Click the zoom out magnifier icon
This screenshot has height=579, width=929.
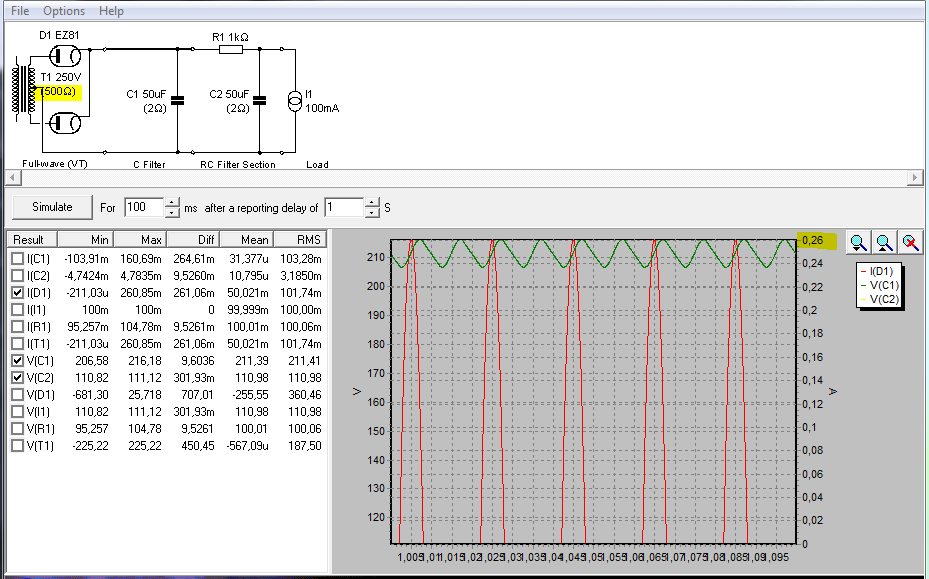click(884, 241)
